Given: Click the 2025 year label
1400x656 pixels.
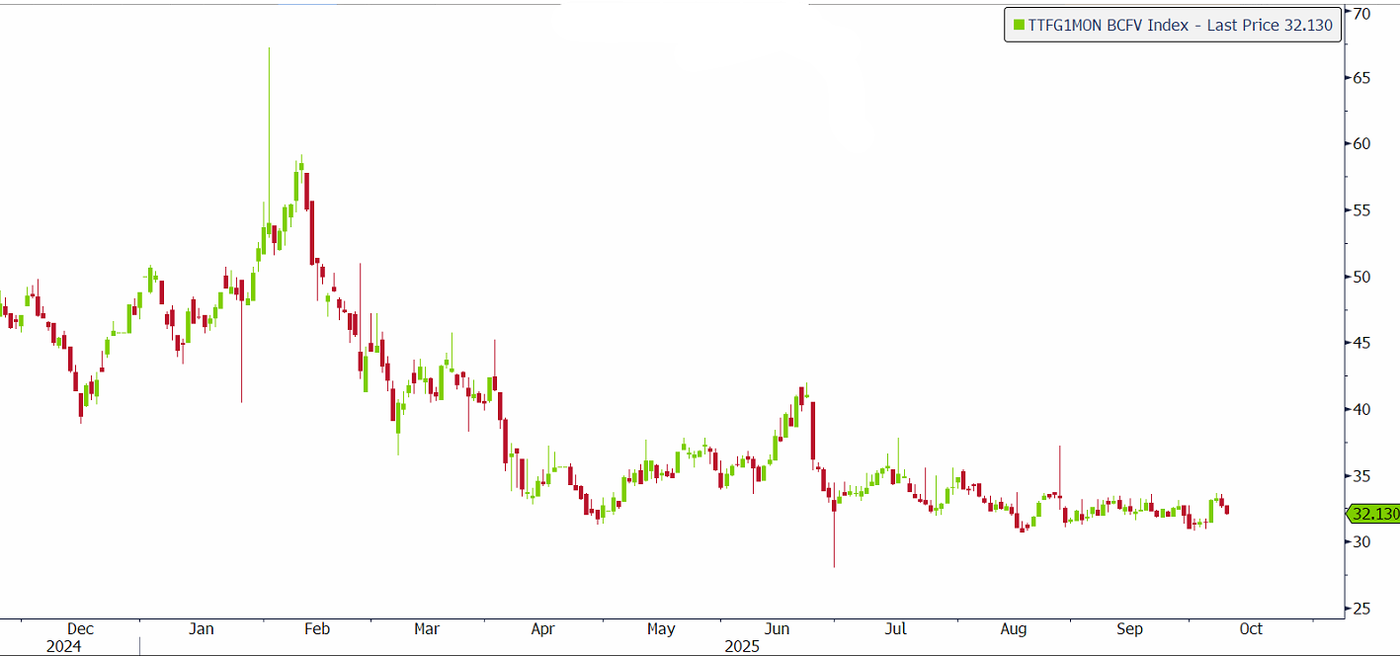Looking at the screenshot, I should [743, 647].
